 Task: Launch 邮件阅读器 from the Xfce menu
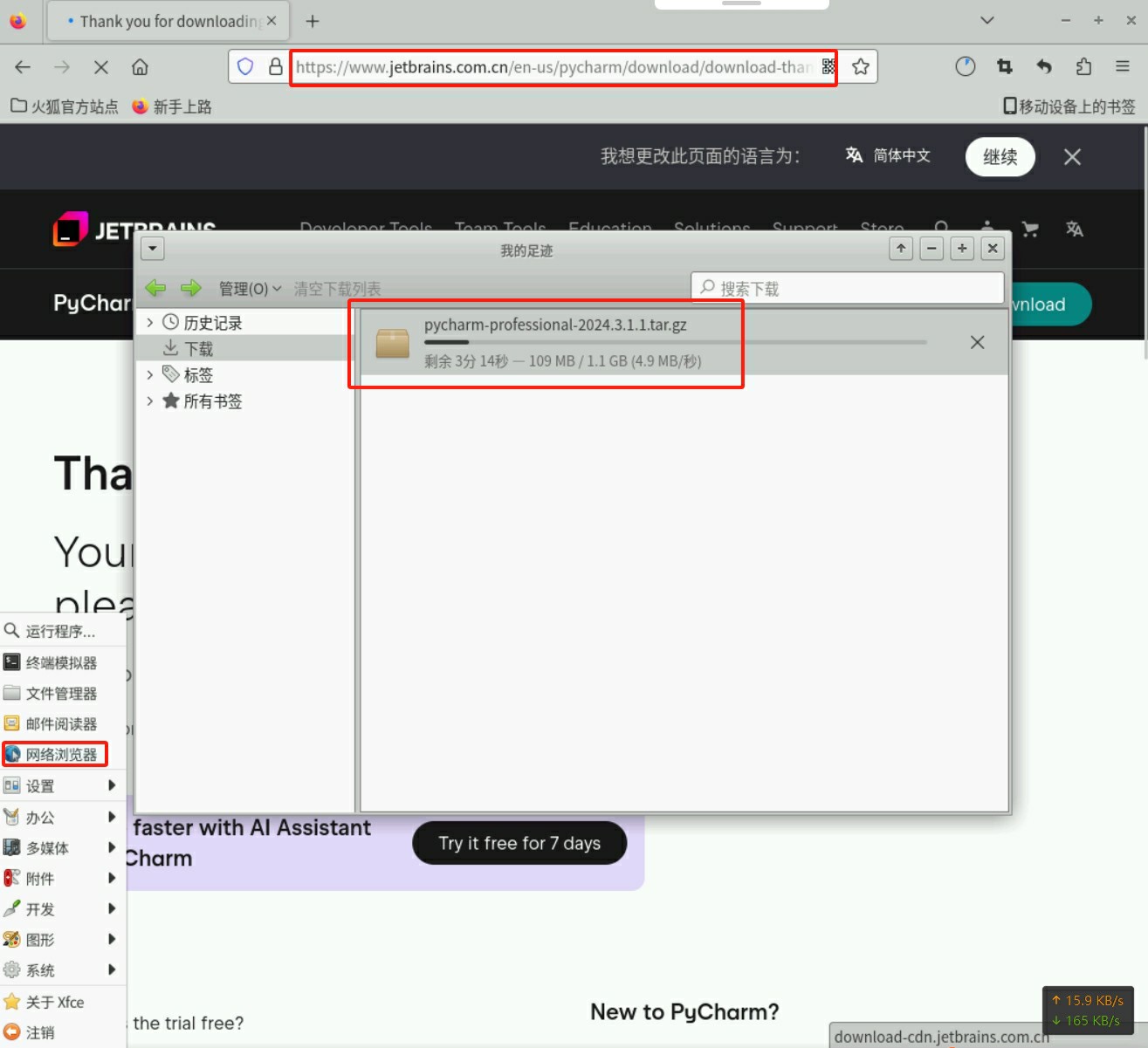[x=61, y=723]
